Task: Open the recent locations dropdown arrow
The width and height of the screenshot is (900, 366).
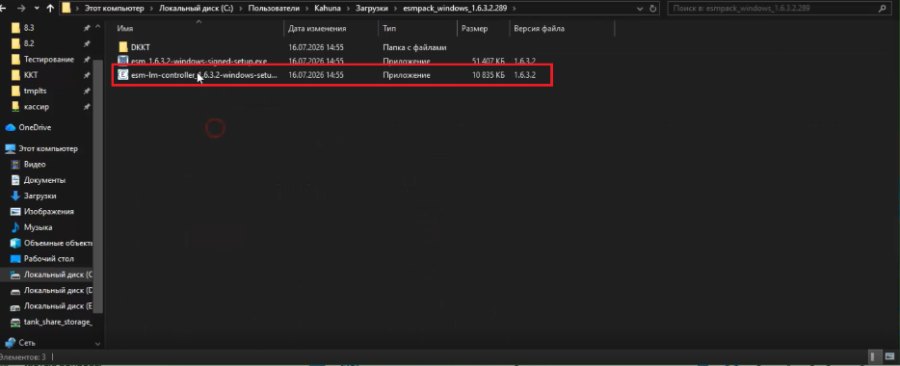Action: coord(36,9)
